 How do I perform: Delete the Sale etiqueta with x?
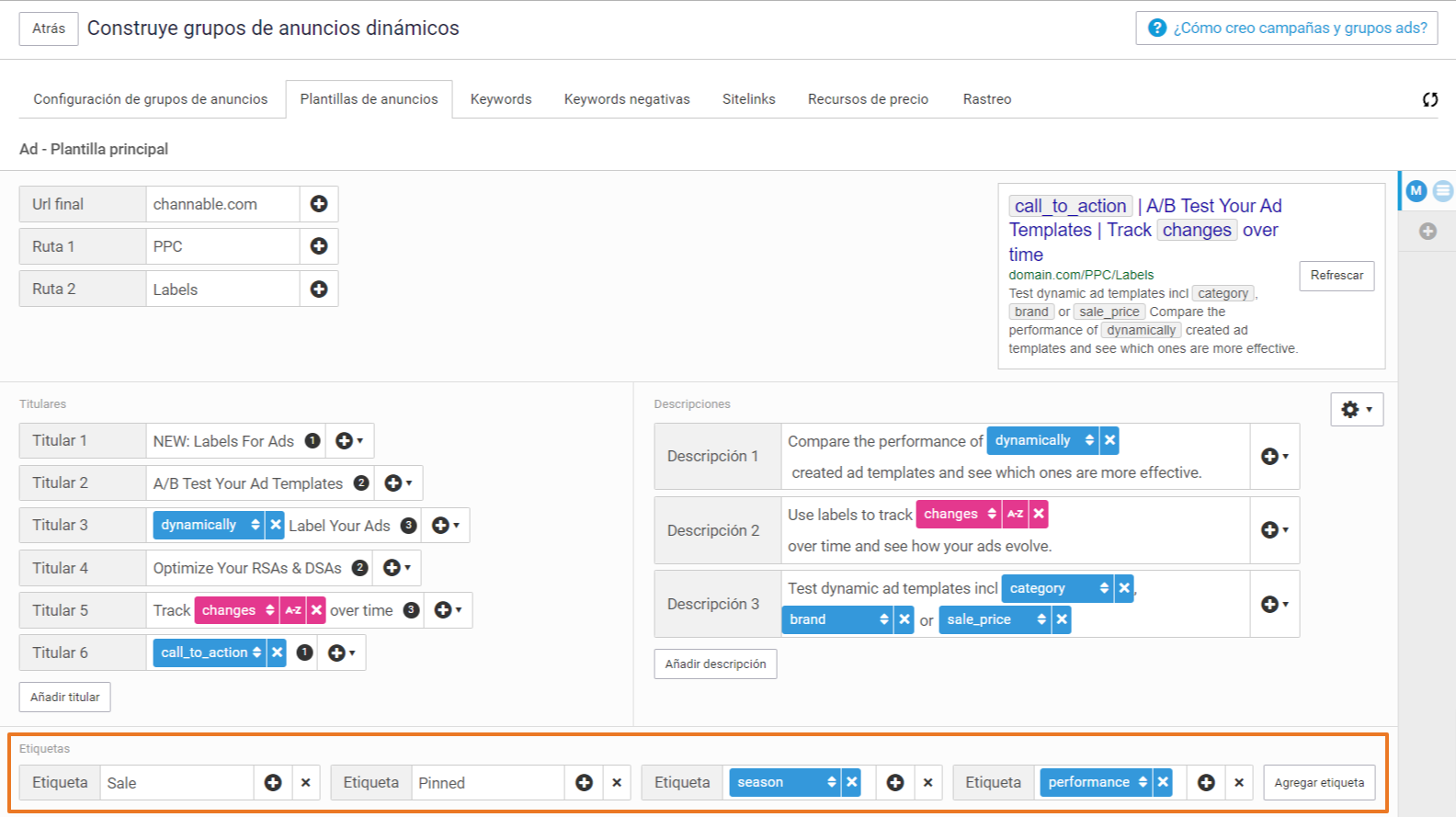click(306, 783)
